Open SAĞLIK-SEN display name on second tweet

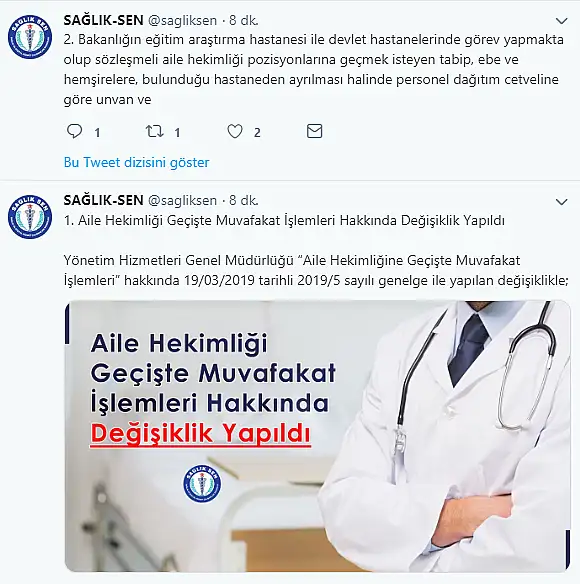click(x=104, y=200)
